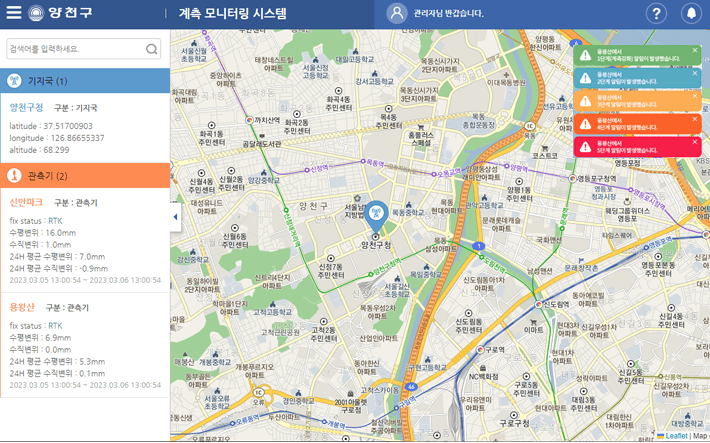Image resolution: width=710 pixels, height=443 pixels.
Task: Click warning icon on blue 2단계 alert
Action: click(585, 78)
